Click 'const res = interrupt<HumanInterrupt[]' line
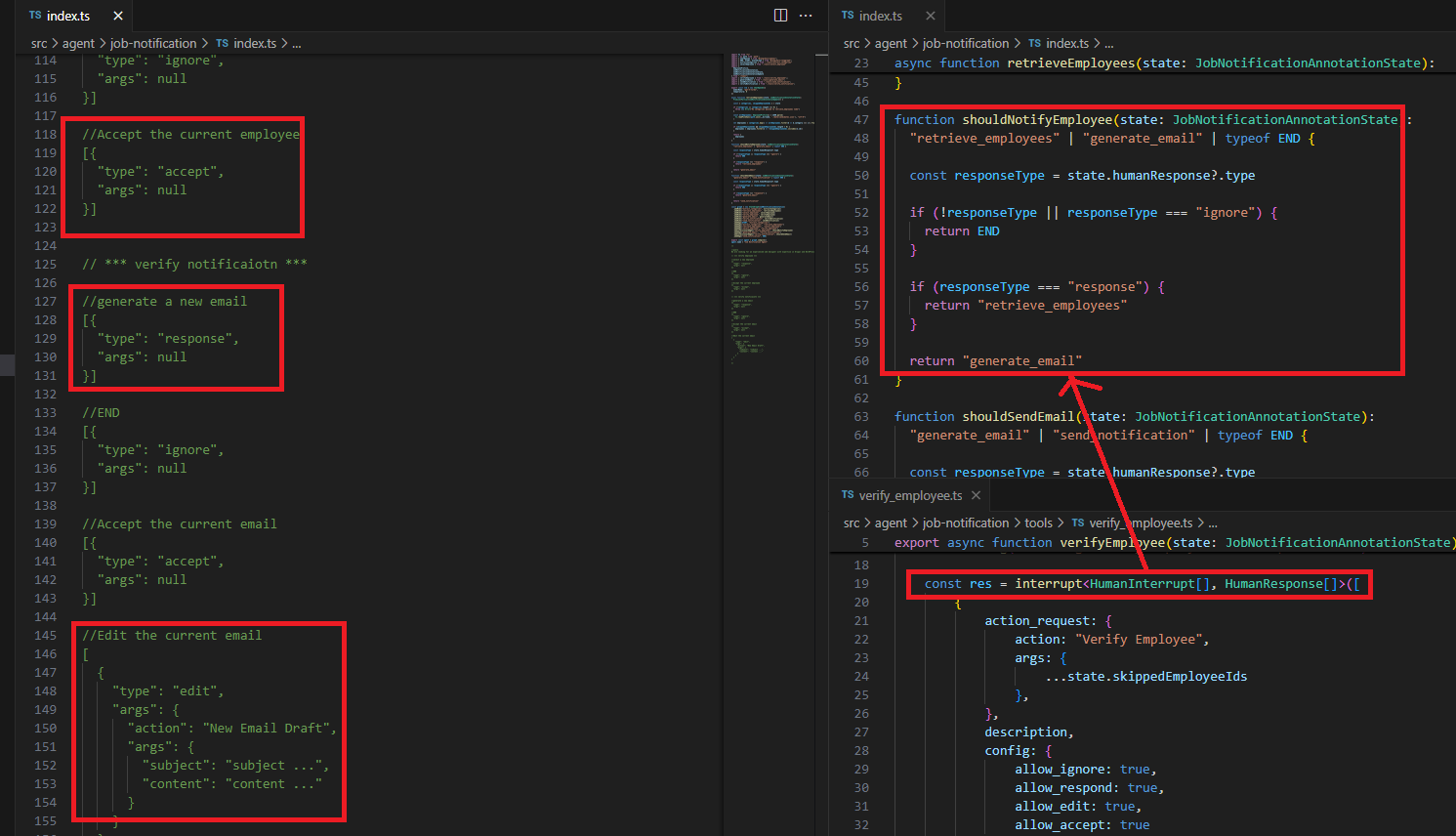1456x836 pixels. (1142, 583)
